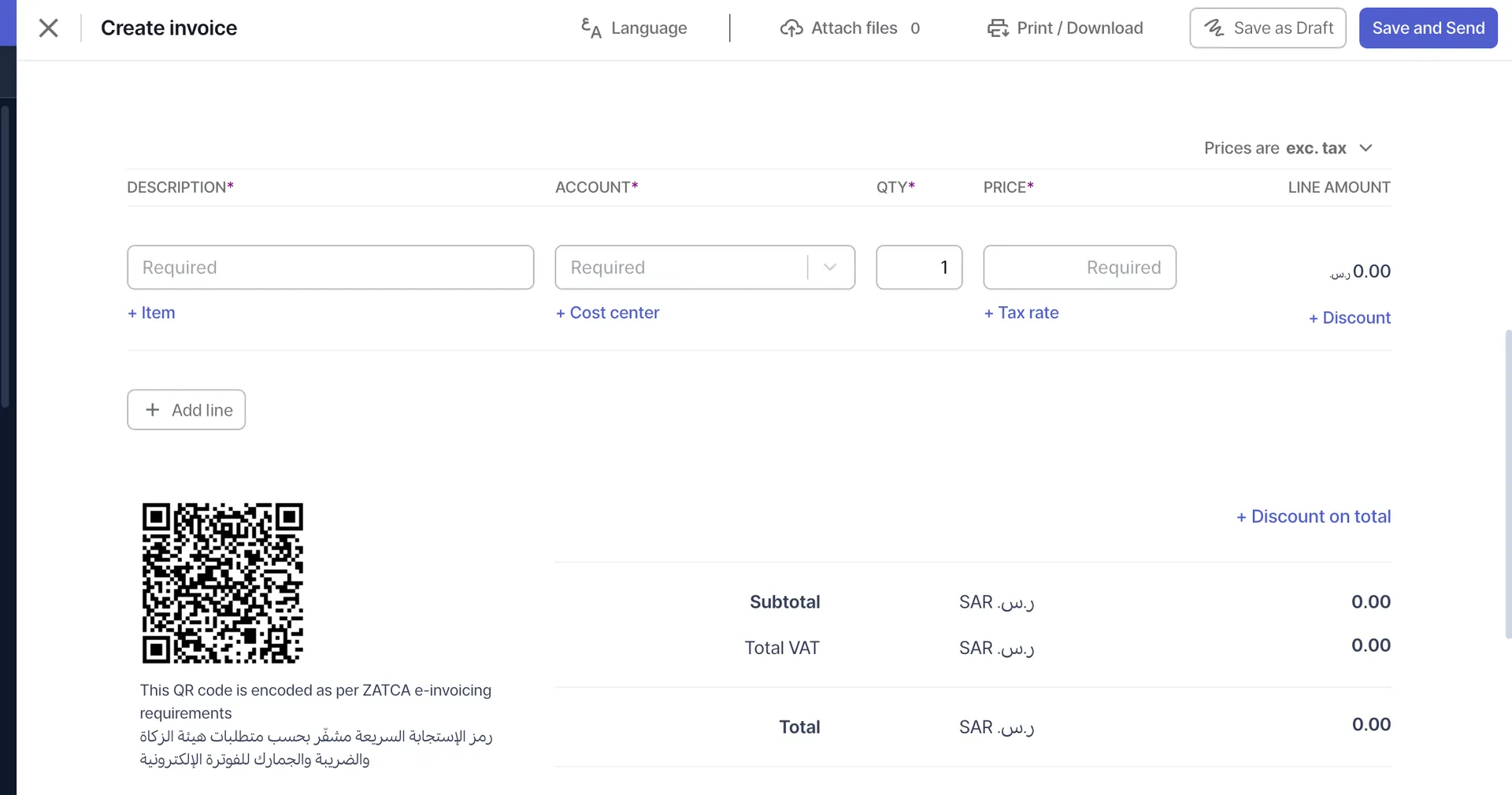Click the Save as Draft button
Screen dimensions: 1512x795
[1267, 28]
